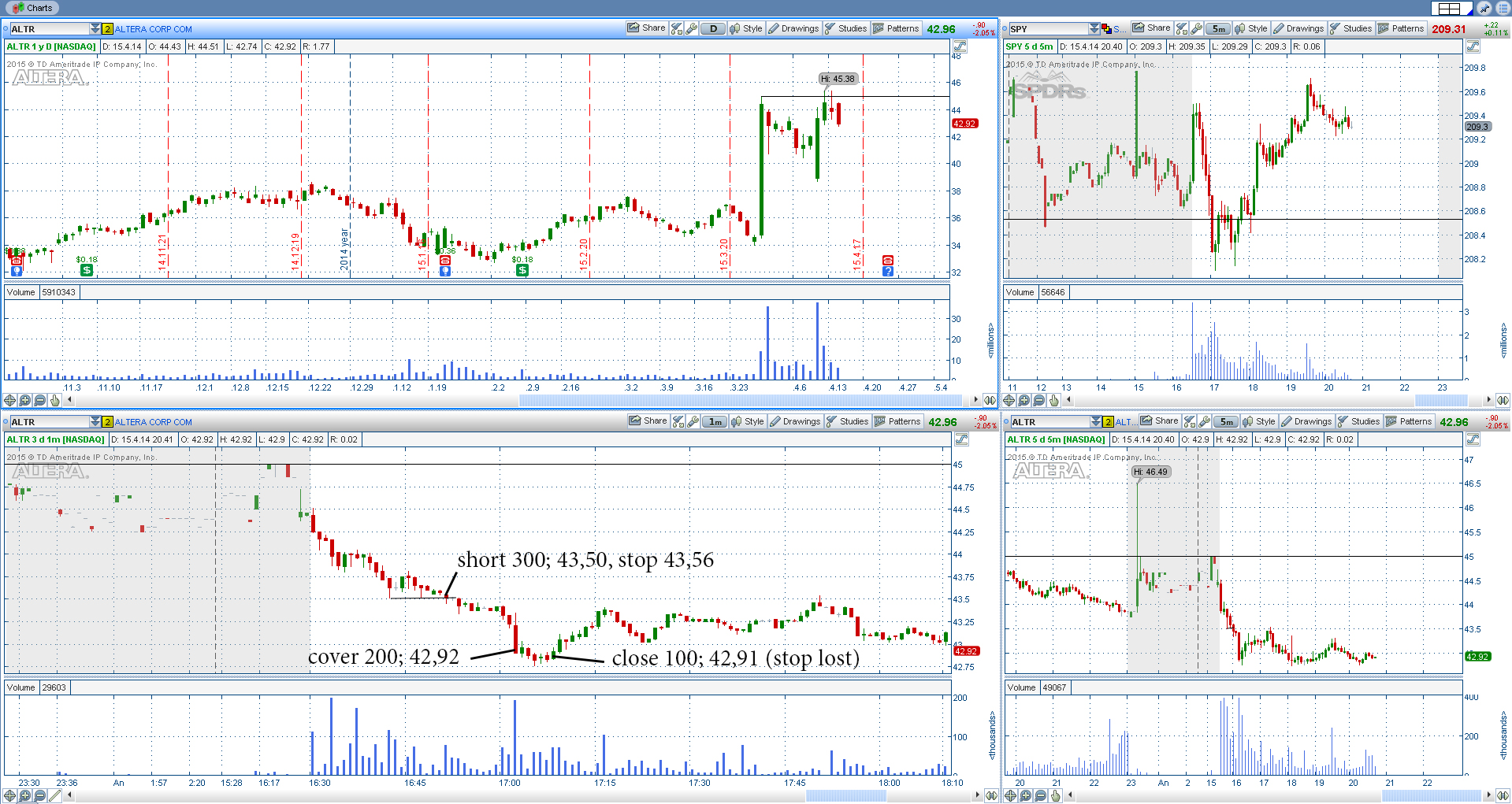Open Drawings menu in daily ALTR chart

pos(793,28)
